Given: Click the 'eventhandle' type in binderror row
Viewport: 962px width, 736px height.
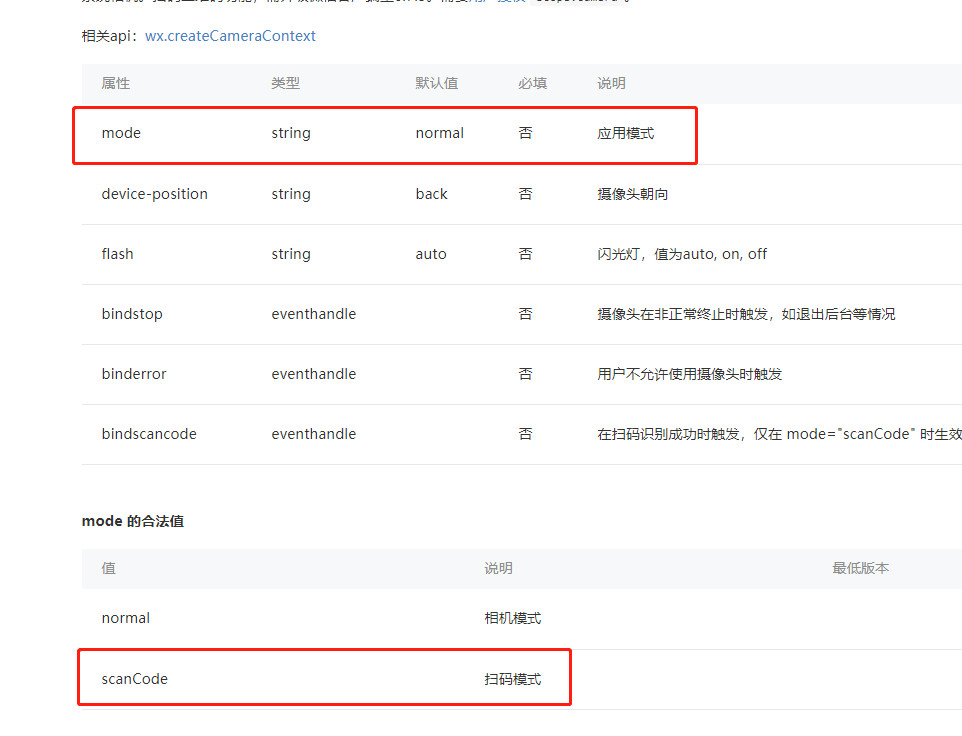Looking at the screenshot, I should point(314,374).
